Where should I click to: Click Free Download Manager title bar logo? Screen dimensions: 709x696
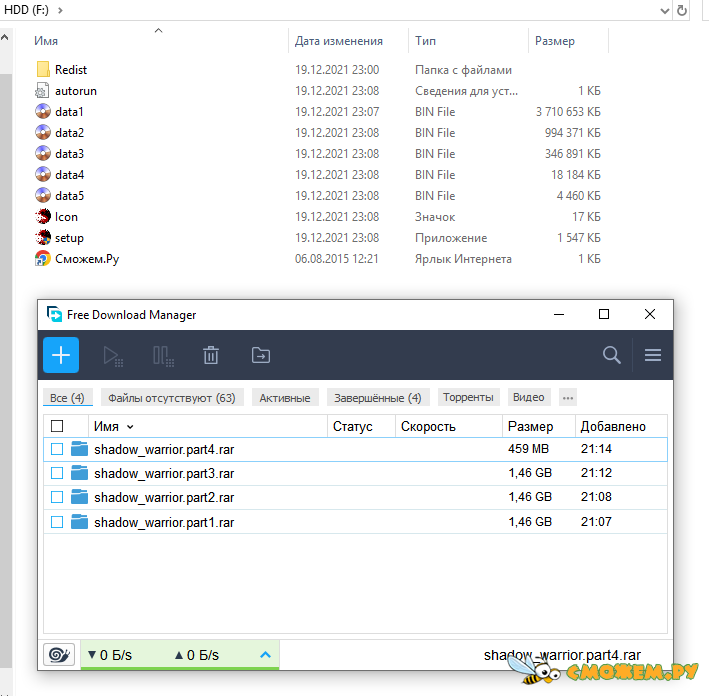(x=54, y=314)
